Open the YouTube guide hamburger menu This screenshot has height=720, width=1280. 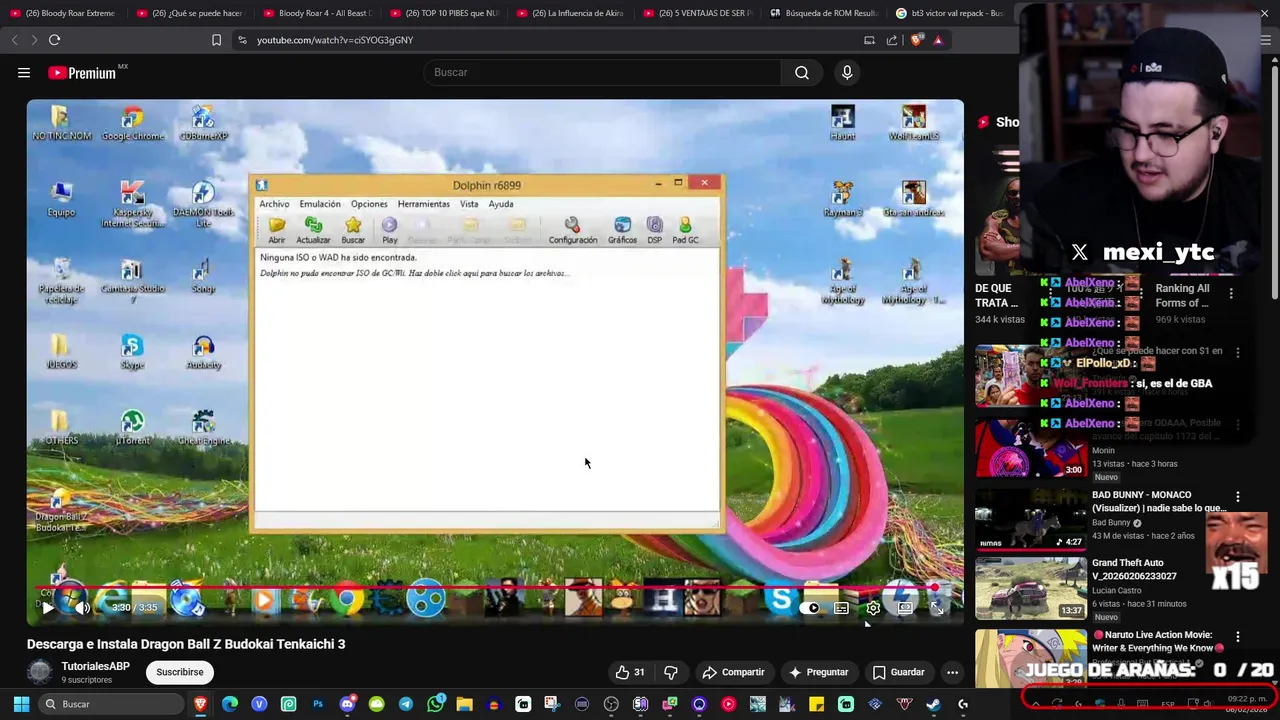(24, 72)
